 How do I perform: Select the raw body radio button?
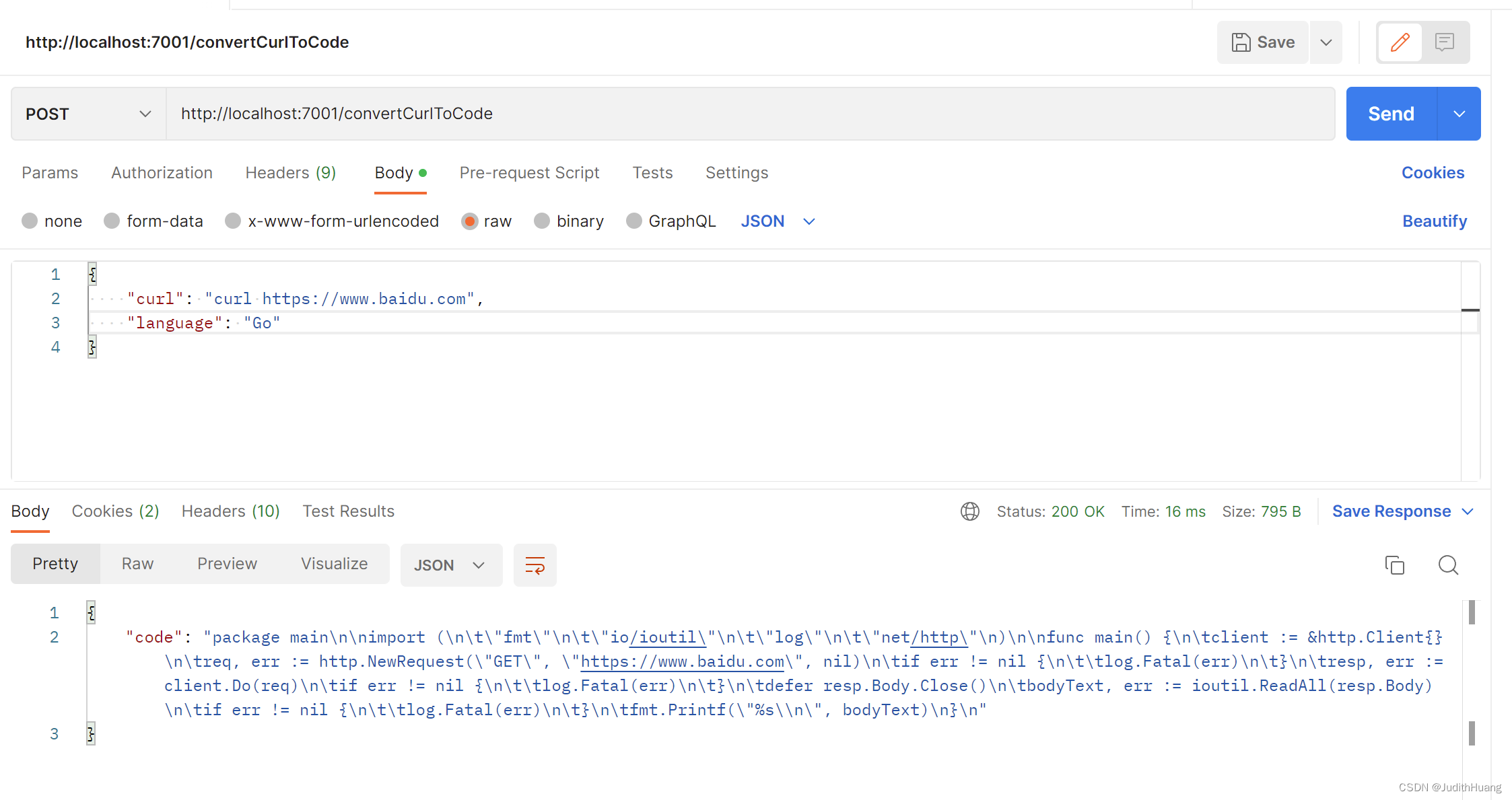470,221
